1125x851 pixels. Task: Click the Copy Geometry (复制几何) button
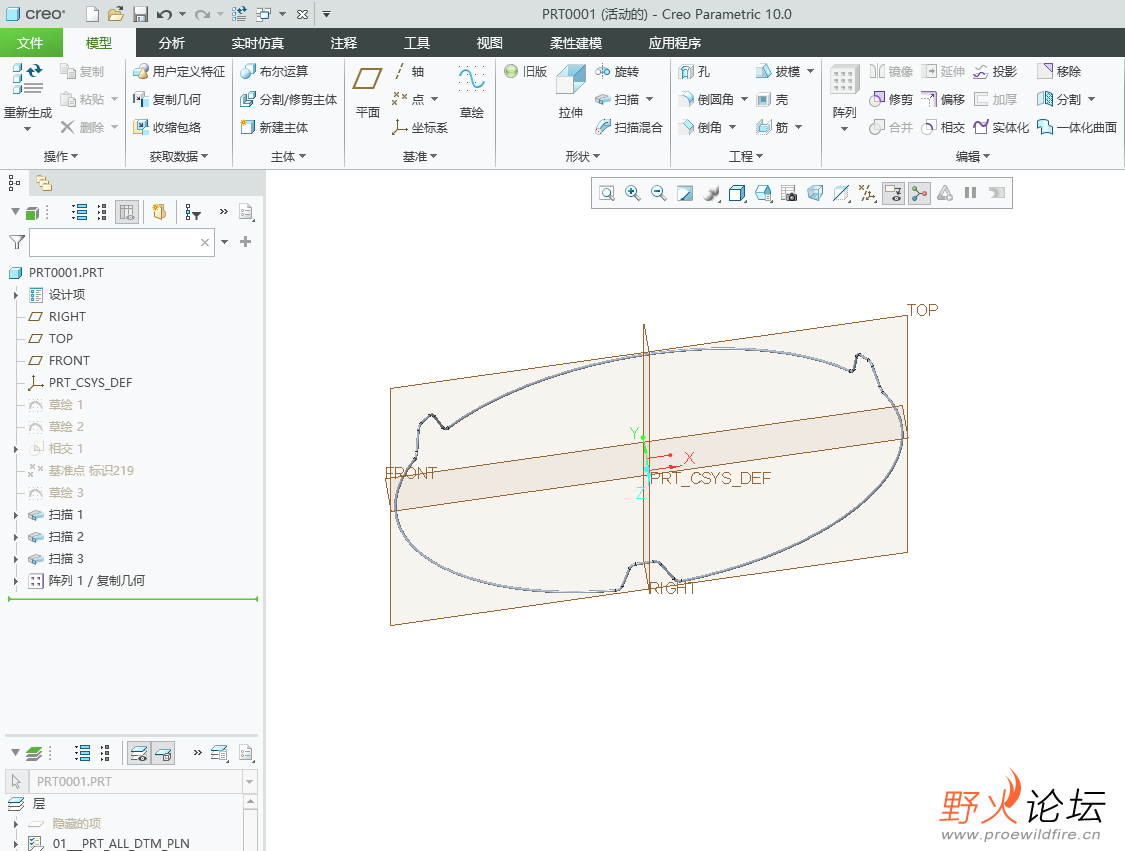click(167, 99)
